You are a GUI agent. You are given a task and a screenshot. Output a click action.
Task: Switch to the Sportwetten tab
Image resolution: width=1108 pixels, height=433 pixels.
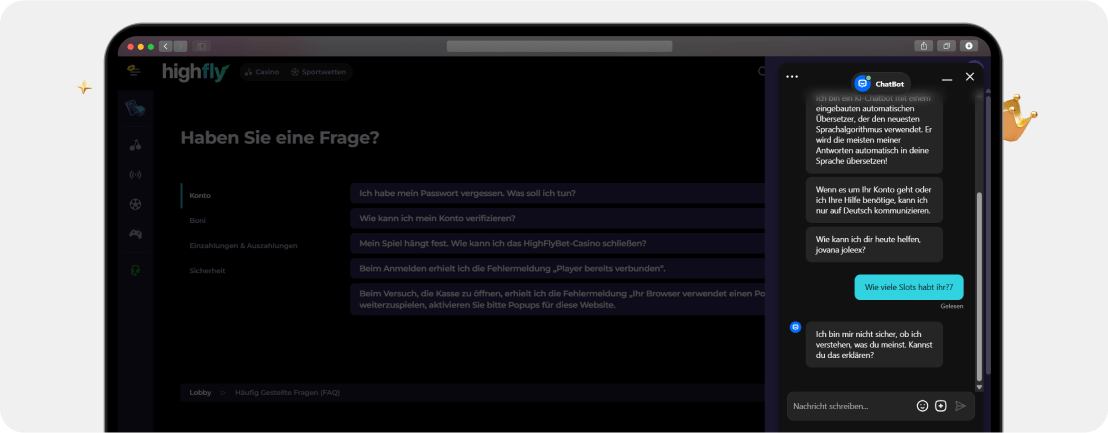coord(319,72)
